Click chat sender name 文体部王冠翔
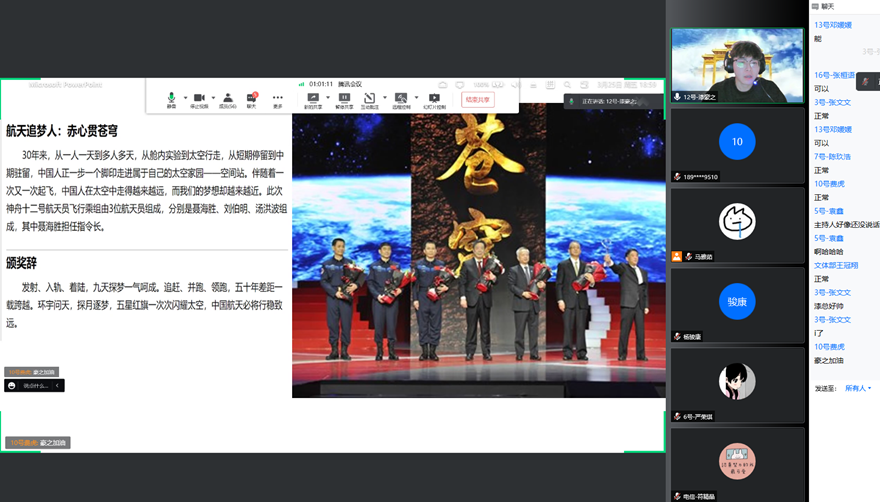The width and height of the screenshot is (880, 502). pos(836,265)
